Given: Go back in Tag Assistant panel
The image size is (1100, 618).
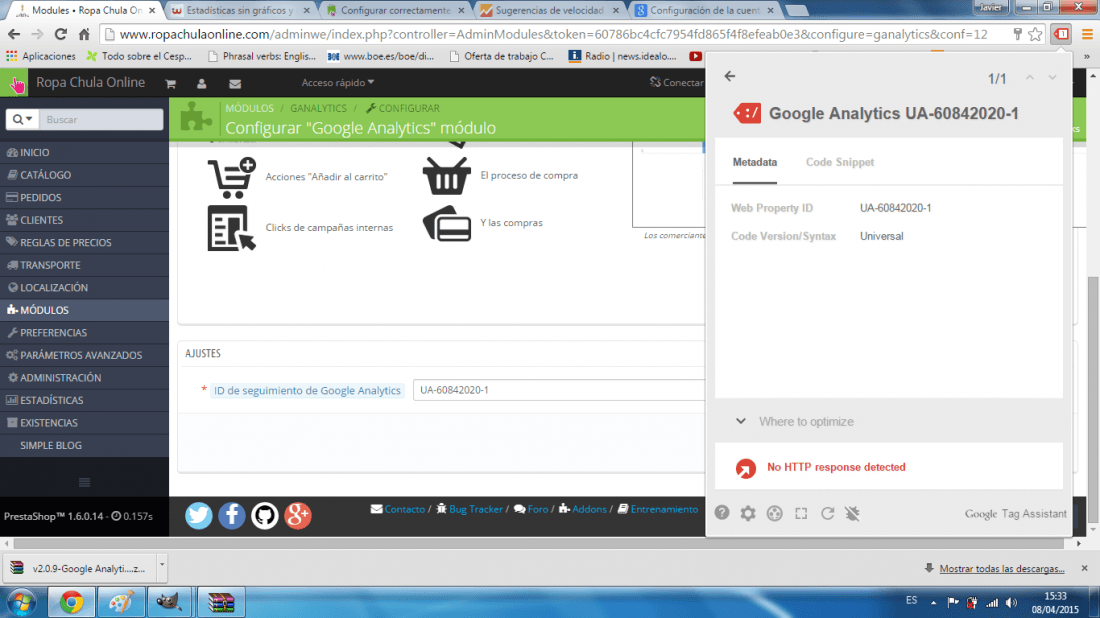Looking at the screenshot, I should tap(730, 76).
